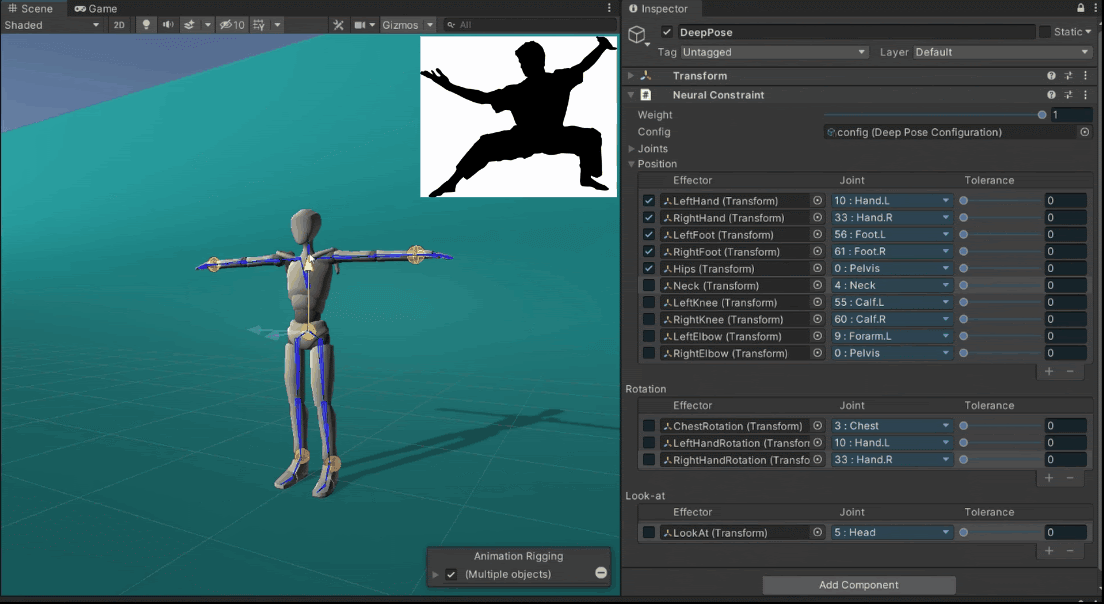This screenshot has height=604, width=1104.
Task: Switch to the Game tab
Action: coord(97,8)
